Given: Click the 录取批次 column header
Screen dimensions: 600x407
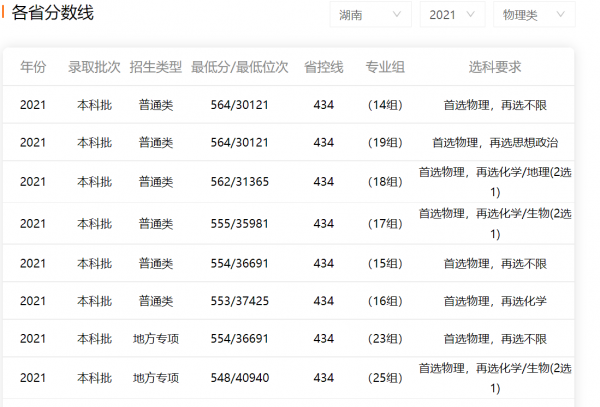Looking at the screenshot, I should pyautogui.click(x=94, y=67).
